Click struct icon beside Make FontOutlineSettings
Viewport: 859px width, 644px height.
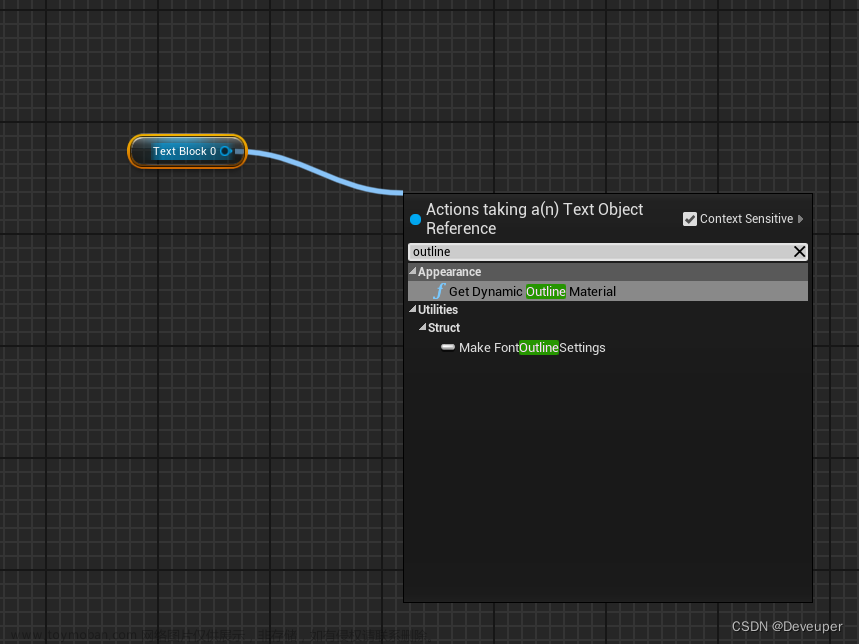tap(448, 347)
